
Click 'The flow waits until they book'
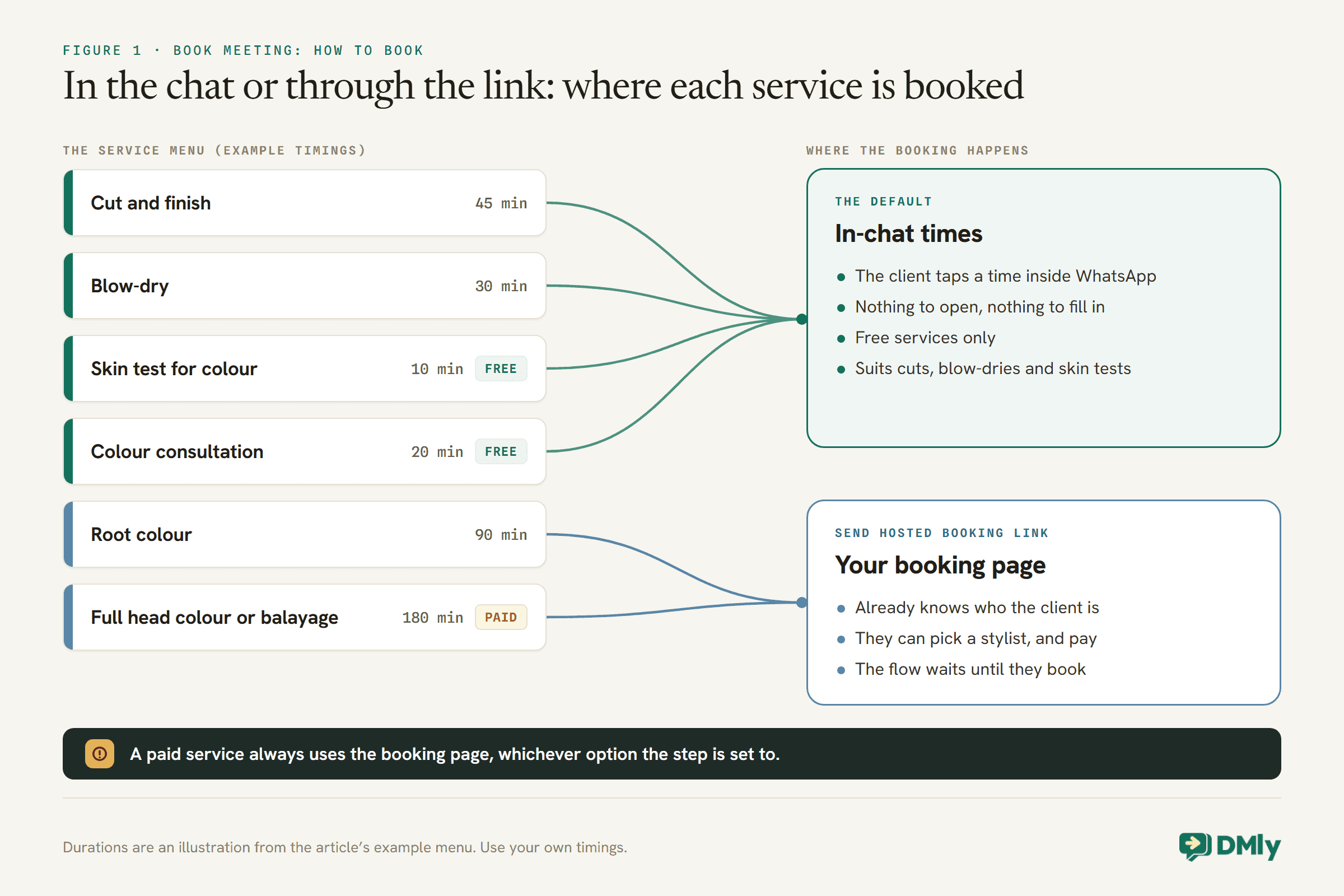tap(970, 669)
